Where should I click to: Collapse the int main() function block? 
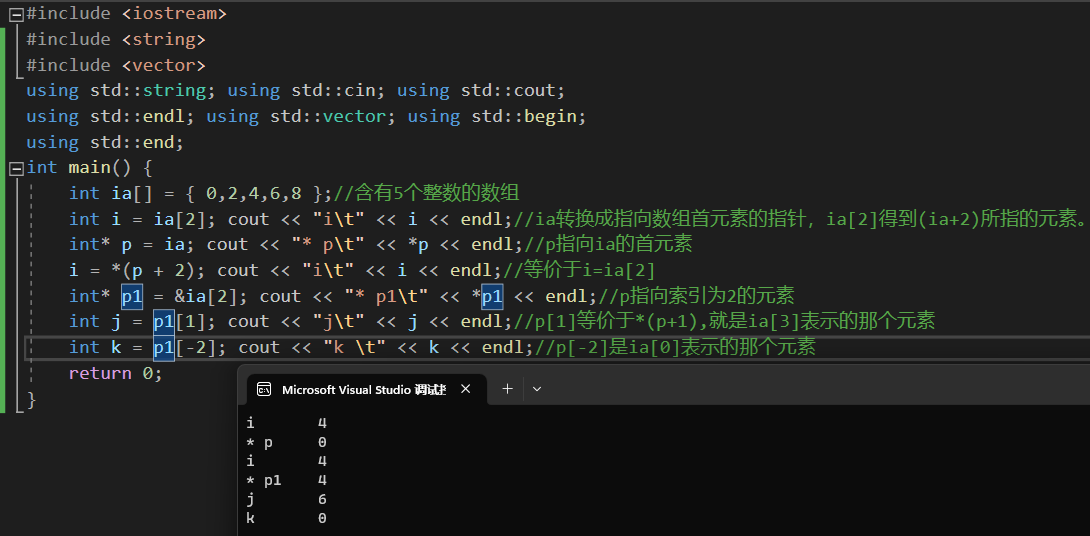point(16,168)
